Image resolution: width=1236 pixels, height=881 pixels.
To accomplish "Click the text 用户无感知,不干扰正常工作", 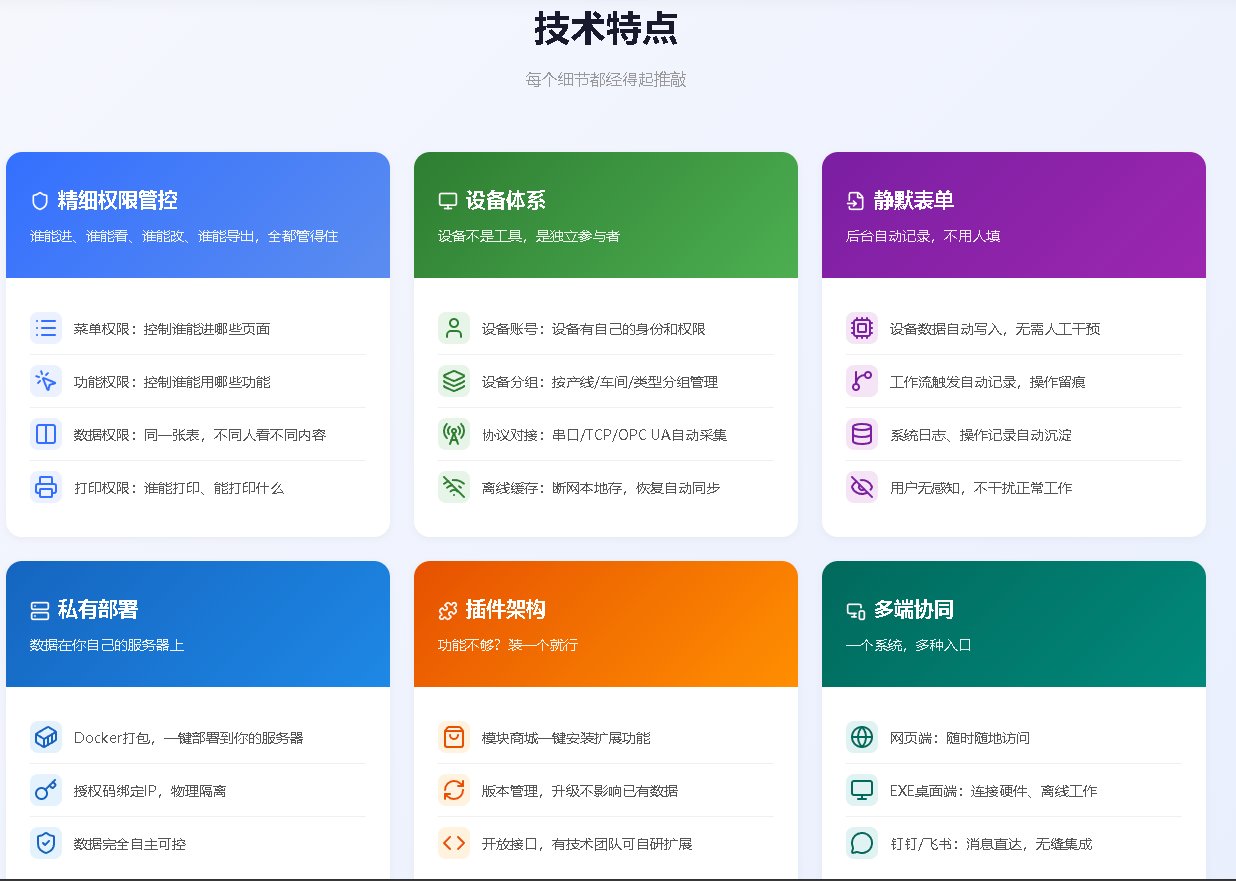I will click(981, 488).
